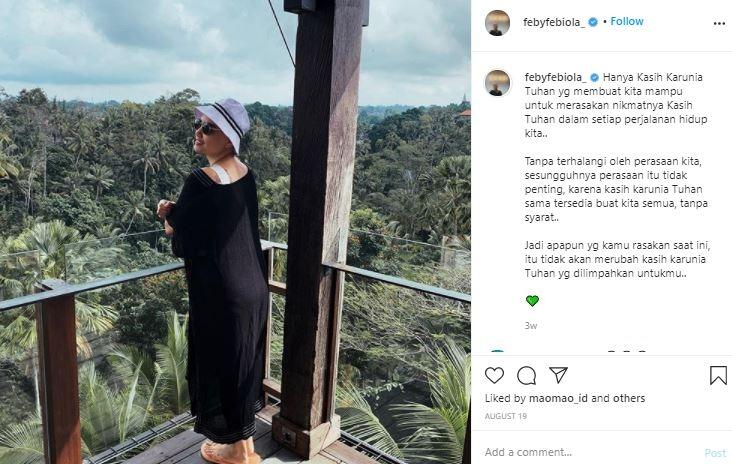Image resolution: width=732 pixels, height=464 pixels.
Task: Click the verified badge in the header
Action: [593, 22]
